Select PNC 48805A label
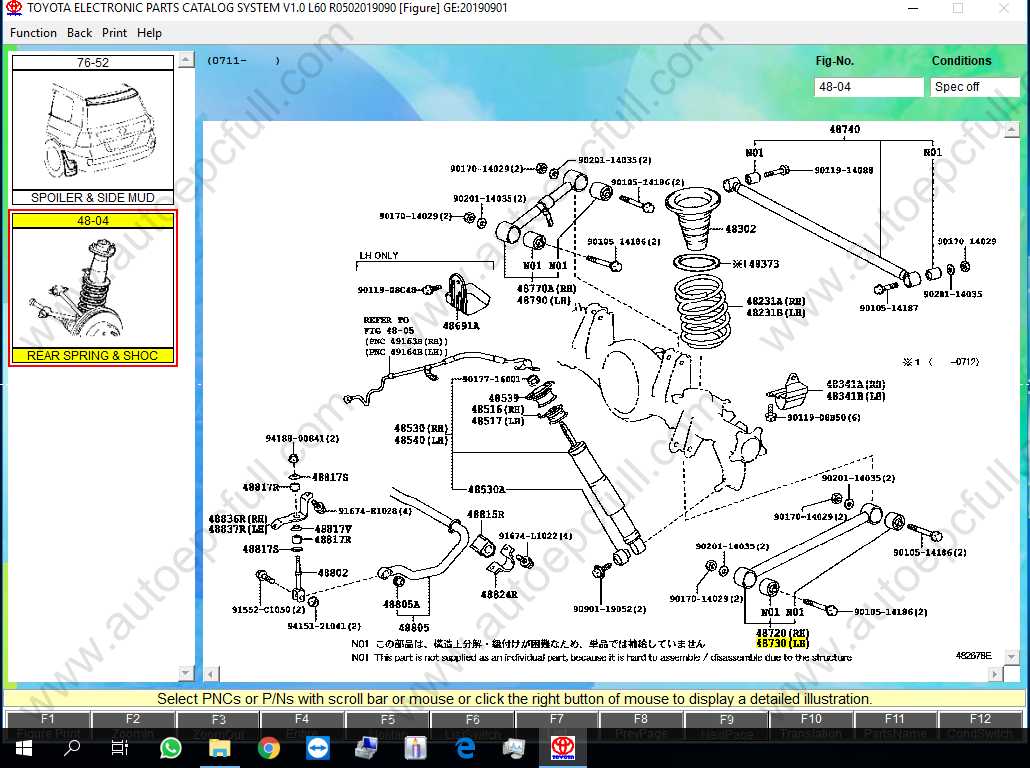This screenshot has width=1030, height=768. point(401,604)
